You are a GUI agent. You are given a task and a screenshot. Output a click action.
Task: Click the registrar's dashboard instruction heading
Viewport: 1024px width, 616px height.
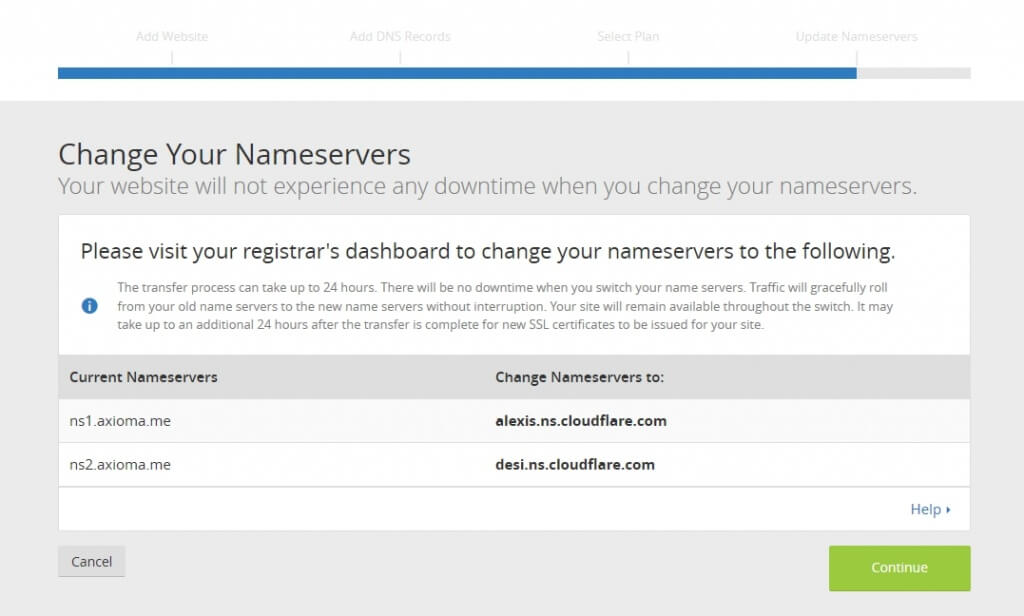(488, 251)
